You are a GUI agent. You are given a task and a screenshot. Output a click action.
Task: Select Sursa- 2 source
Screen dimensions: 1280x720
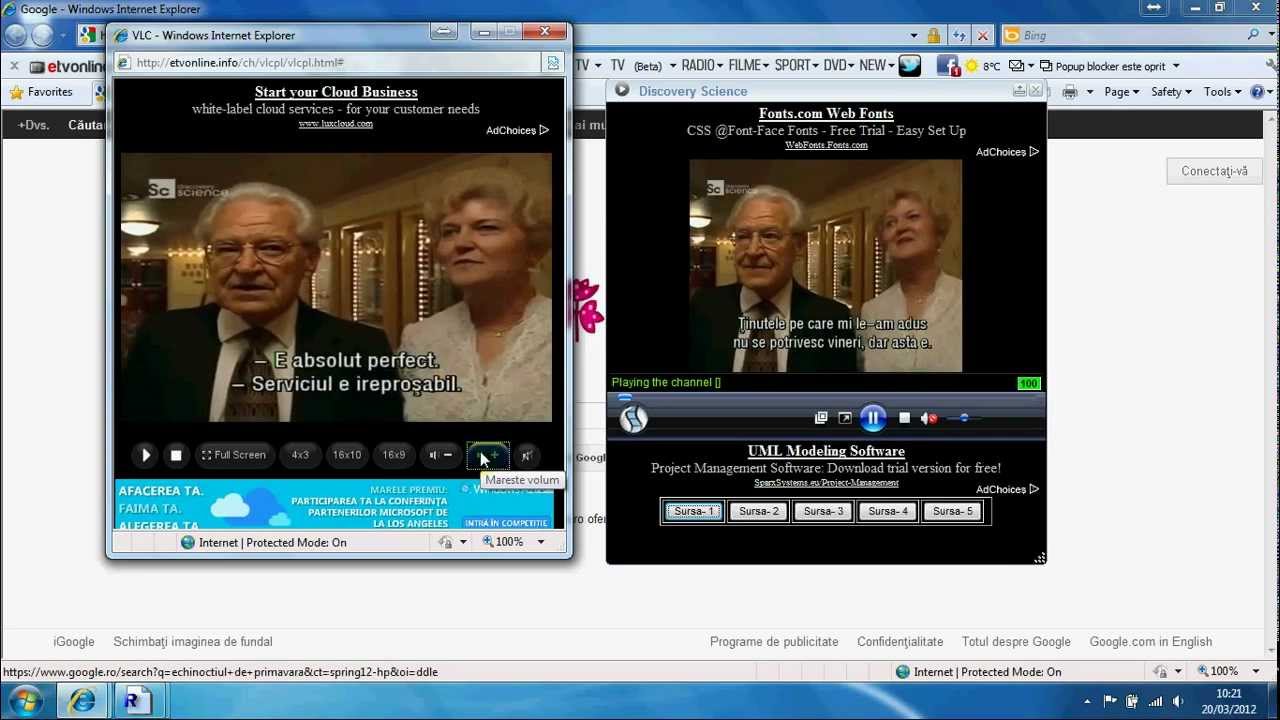[758, 511]
